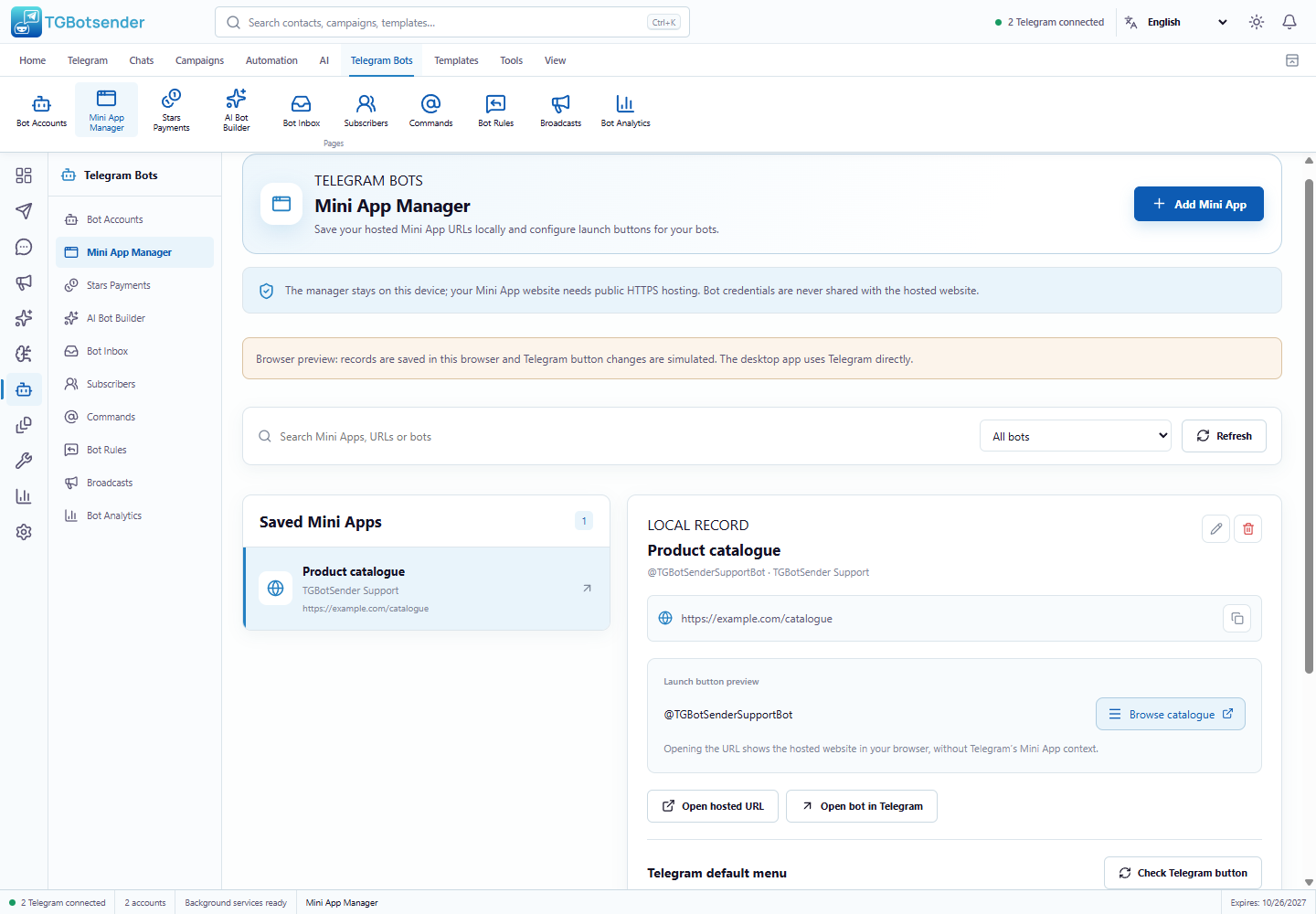This screenshot has width=1316, height=914.
Task: Click Check Telegram button
Action: coord(1183,873)
